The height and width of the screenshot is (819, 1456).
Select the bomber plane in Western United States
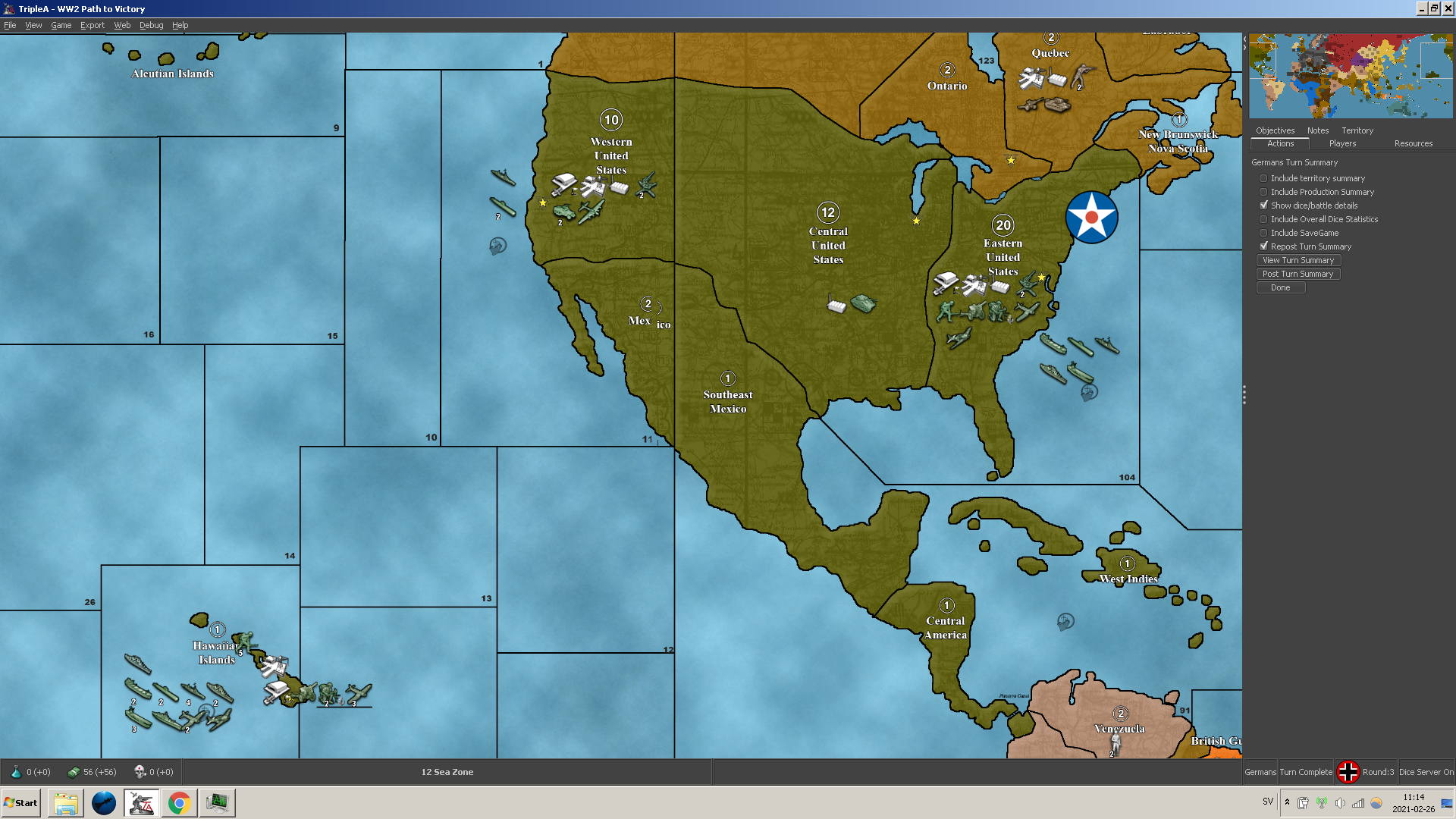pos(591,212)
